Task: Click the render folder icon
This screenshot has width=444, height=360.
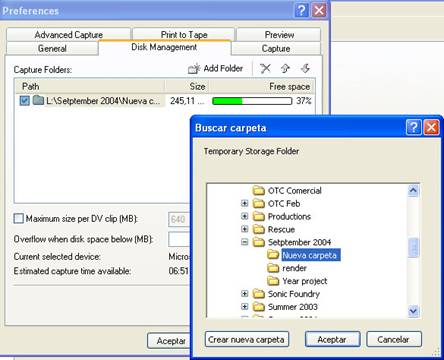Action: pyautogui.click(x=273, y=268)
